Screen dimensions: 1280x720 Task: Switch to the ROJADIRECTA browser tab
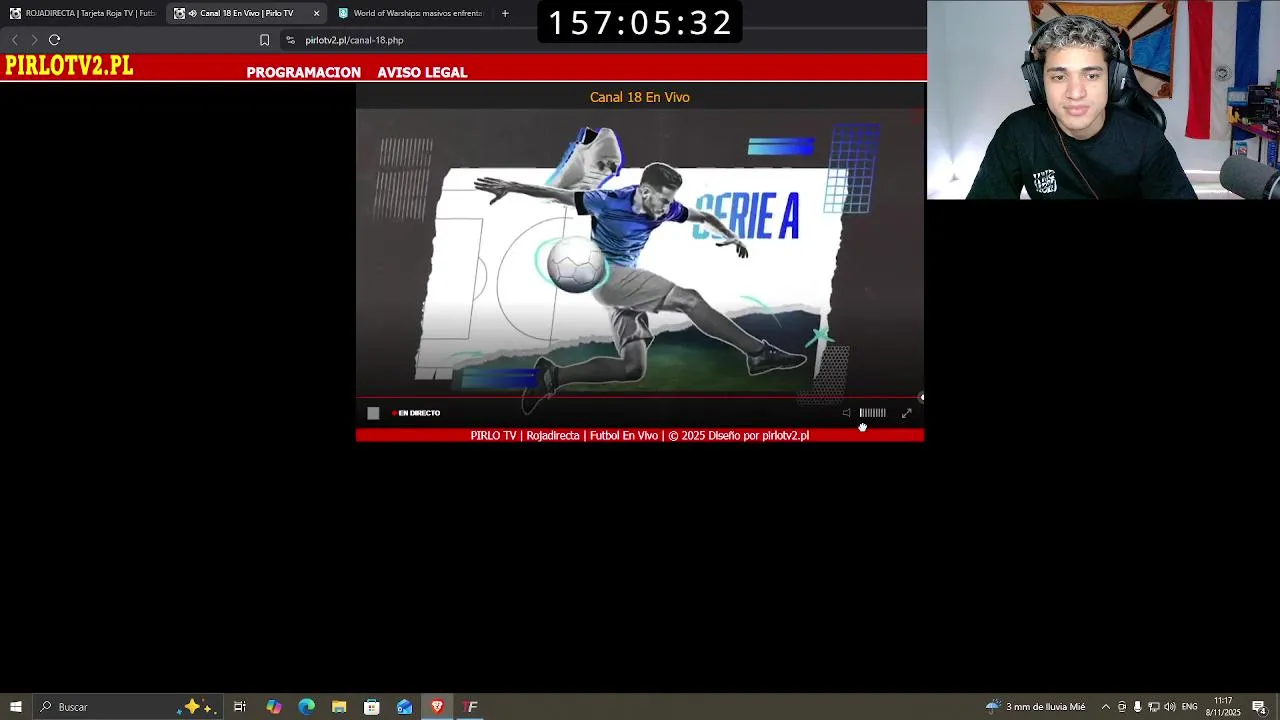(83, 13)
